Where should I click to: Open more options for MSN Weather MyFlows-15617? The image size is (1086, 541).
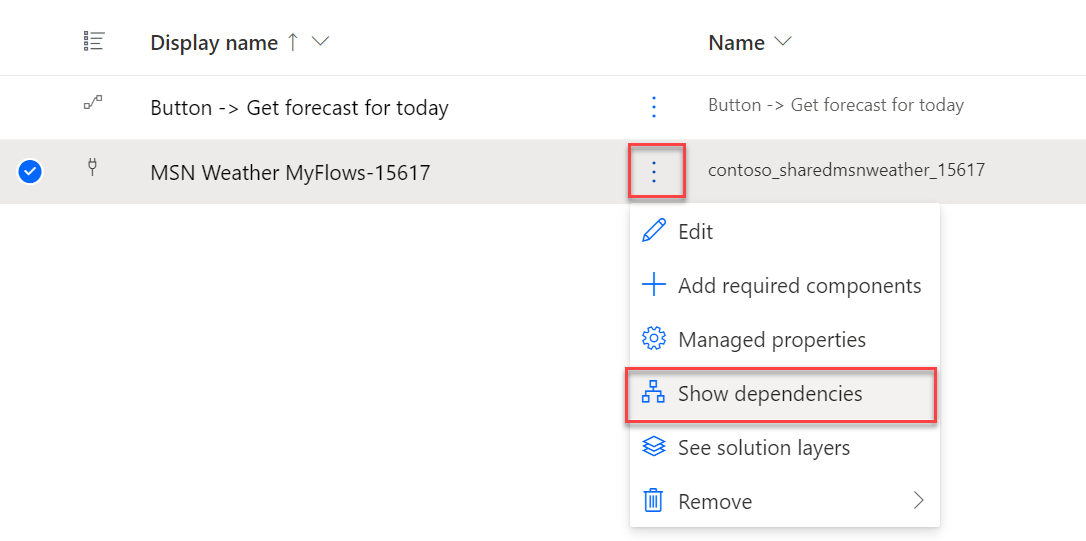[x=654, y=171]
